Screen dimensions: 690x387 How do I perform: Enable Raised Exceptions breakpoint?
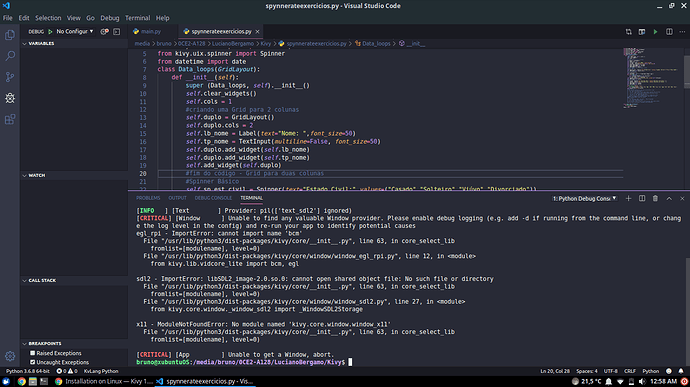pos(33,353)
